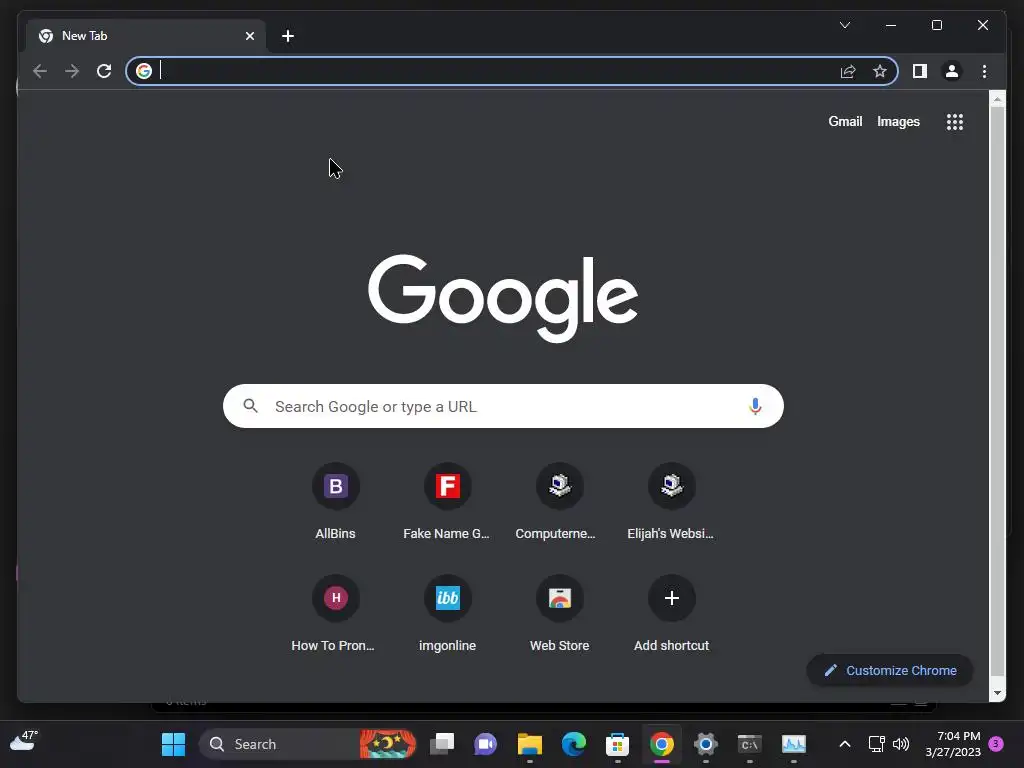Click the Customize Chrome button
1024x768 pixels.
pos(890,670)
